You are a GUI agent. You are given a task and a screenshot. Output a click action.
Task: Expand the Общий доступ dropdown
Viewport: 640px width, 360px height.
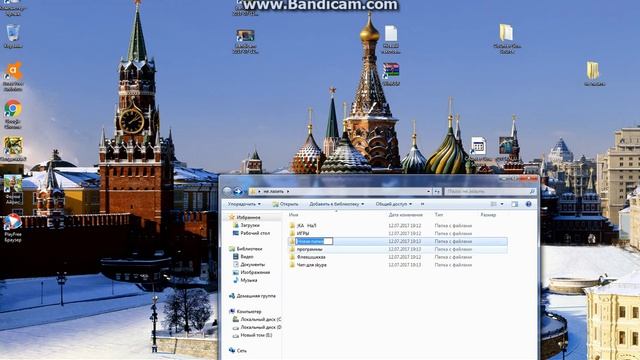393,204
